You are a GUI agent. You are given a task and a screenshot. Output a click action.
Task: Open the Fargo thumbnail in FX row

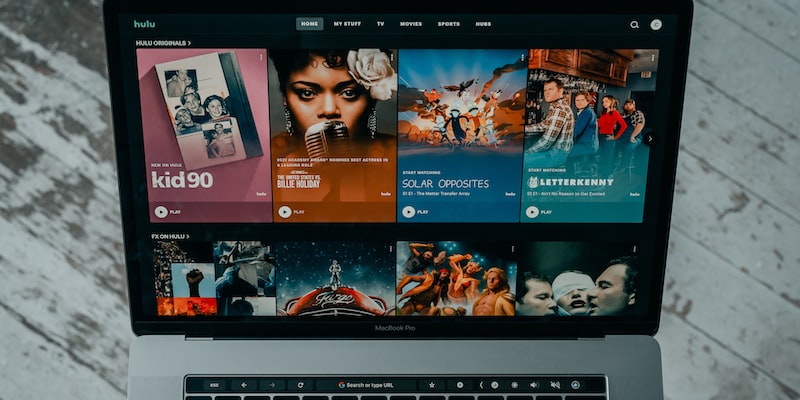tap(335, 279)
